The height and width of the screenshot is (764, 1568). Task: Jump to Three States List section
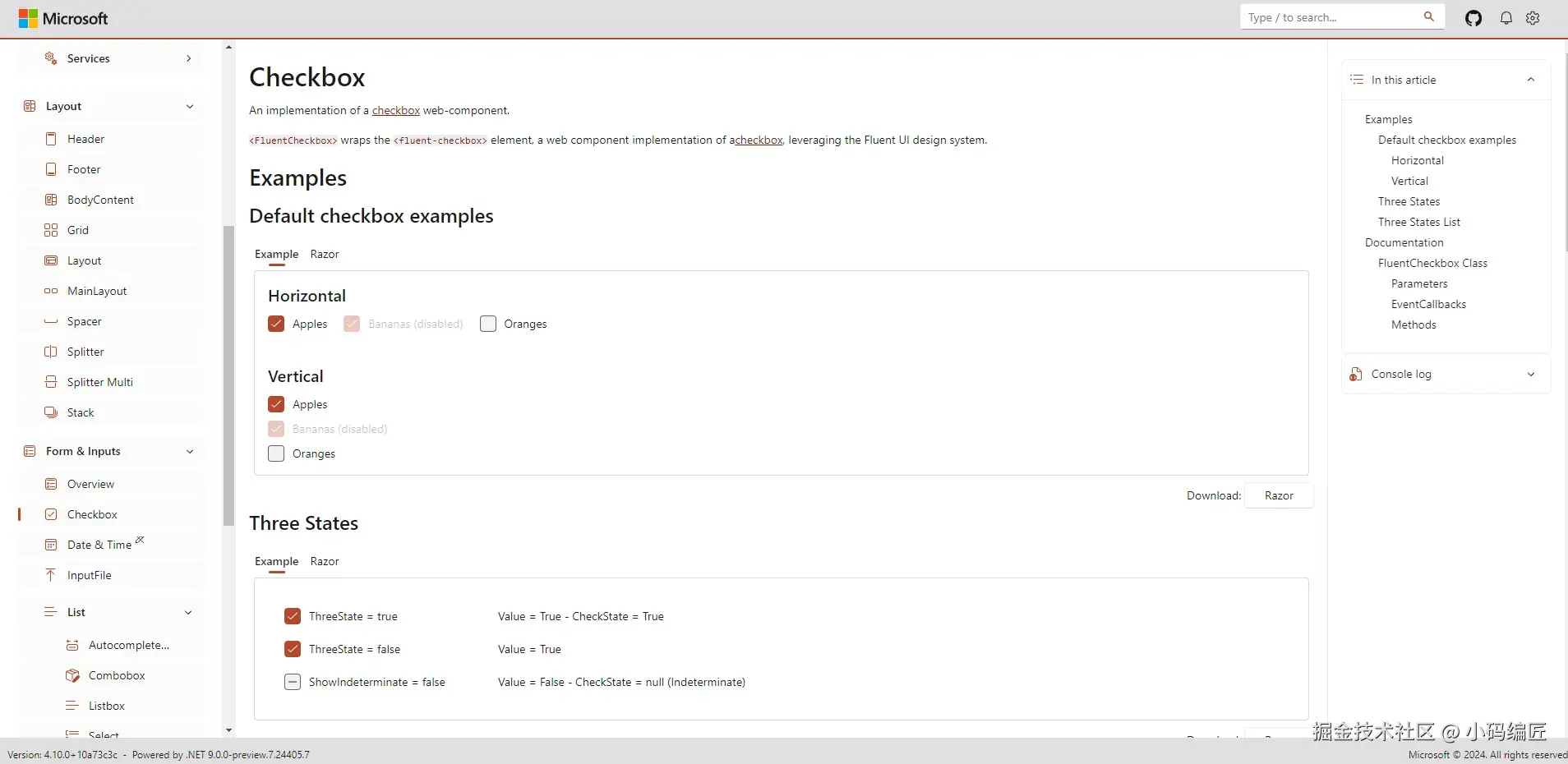(1419, 222)
